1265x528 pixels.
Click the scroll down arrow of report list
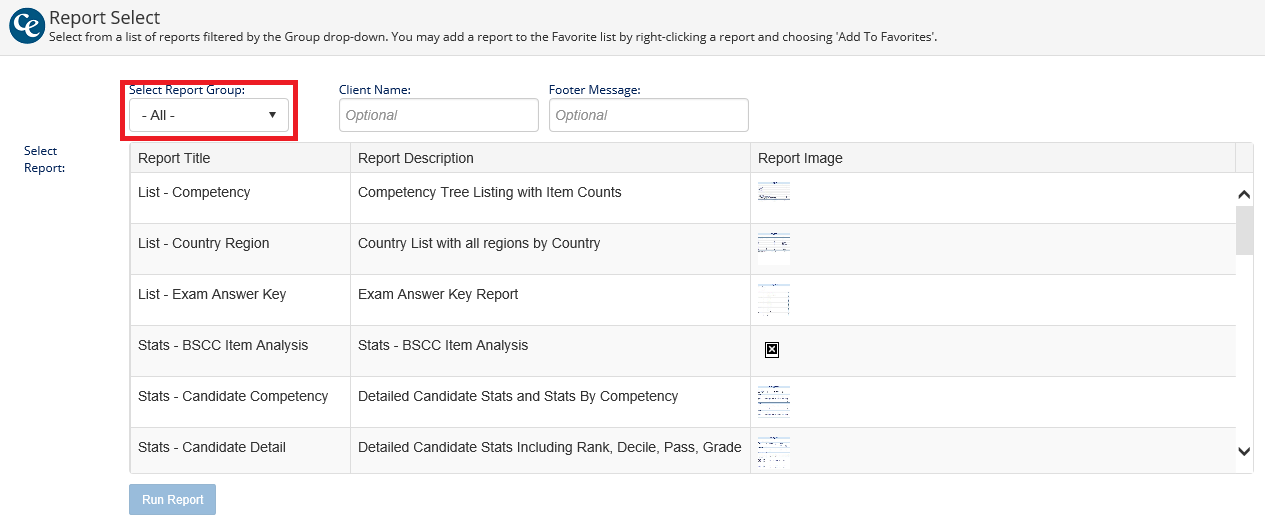(x=1244, y=452)
